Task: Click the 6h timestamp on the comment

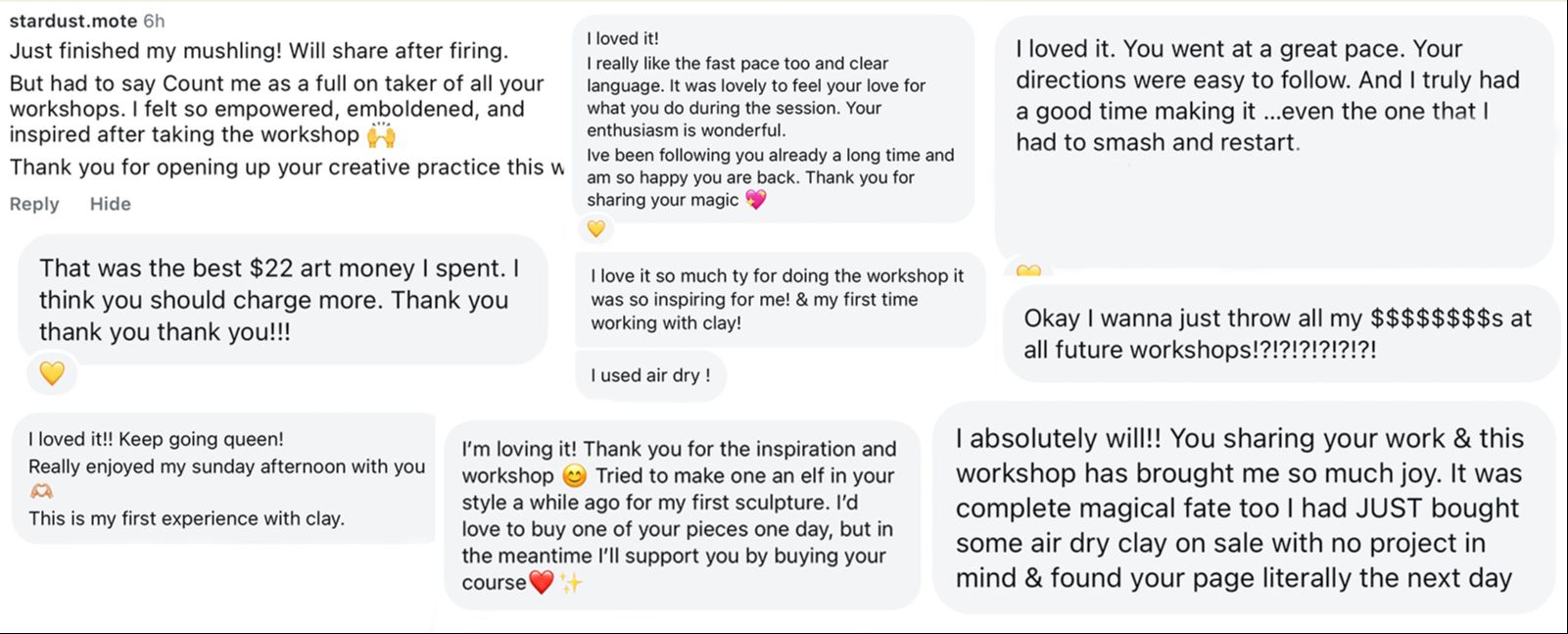Action: (154, 21)
